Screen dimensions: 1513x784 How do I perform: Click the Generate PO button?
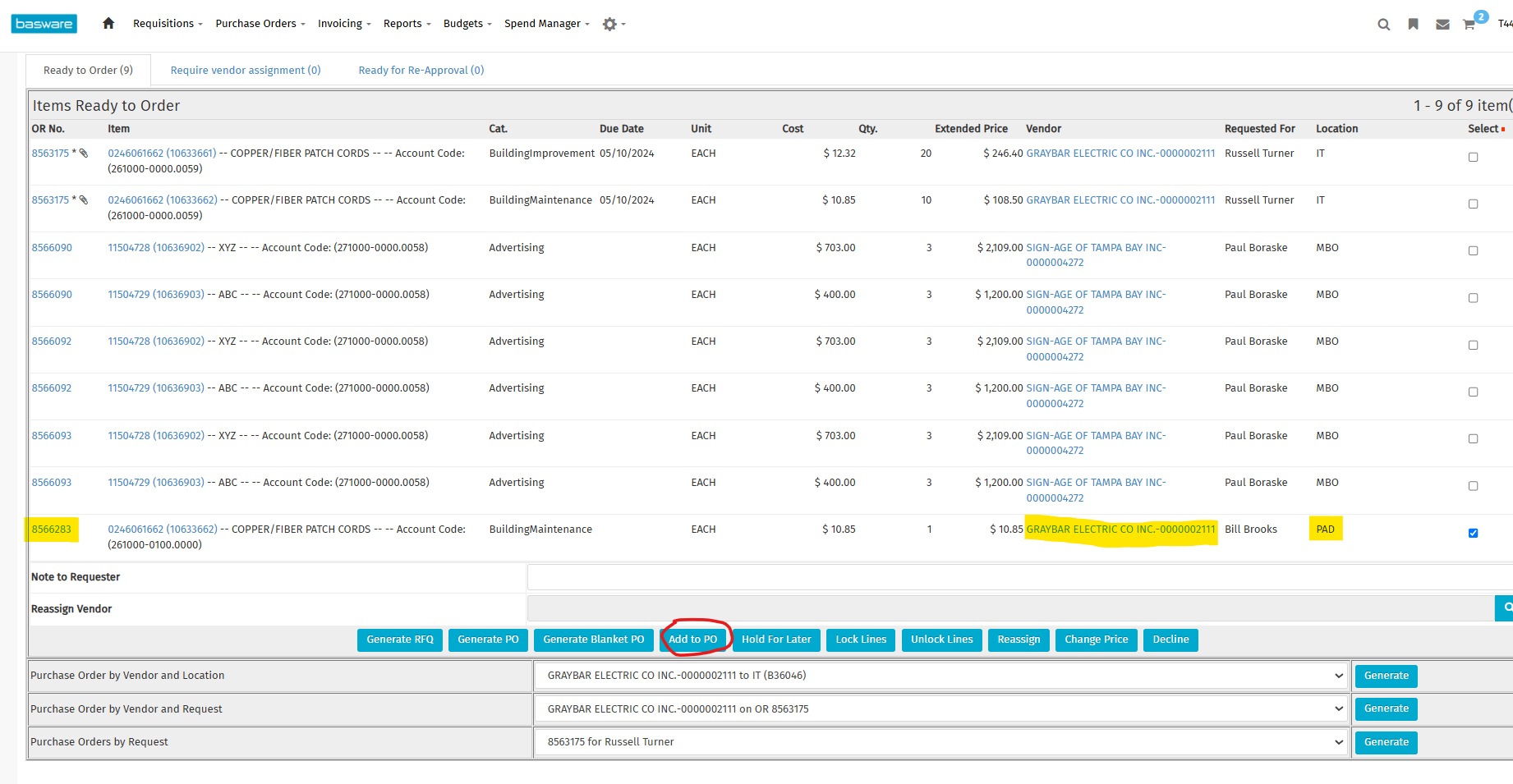[488, 640]
